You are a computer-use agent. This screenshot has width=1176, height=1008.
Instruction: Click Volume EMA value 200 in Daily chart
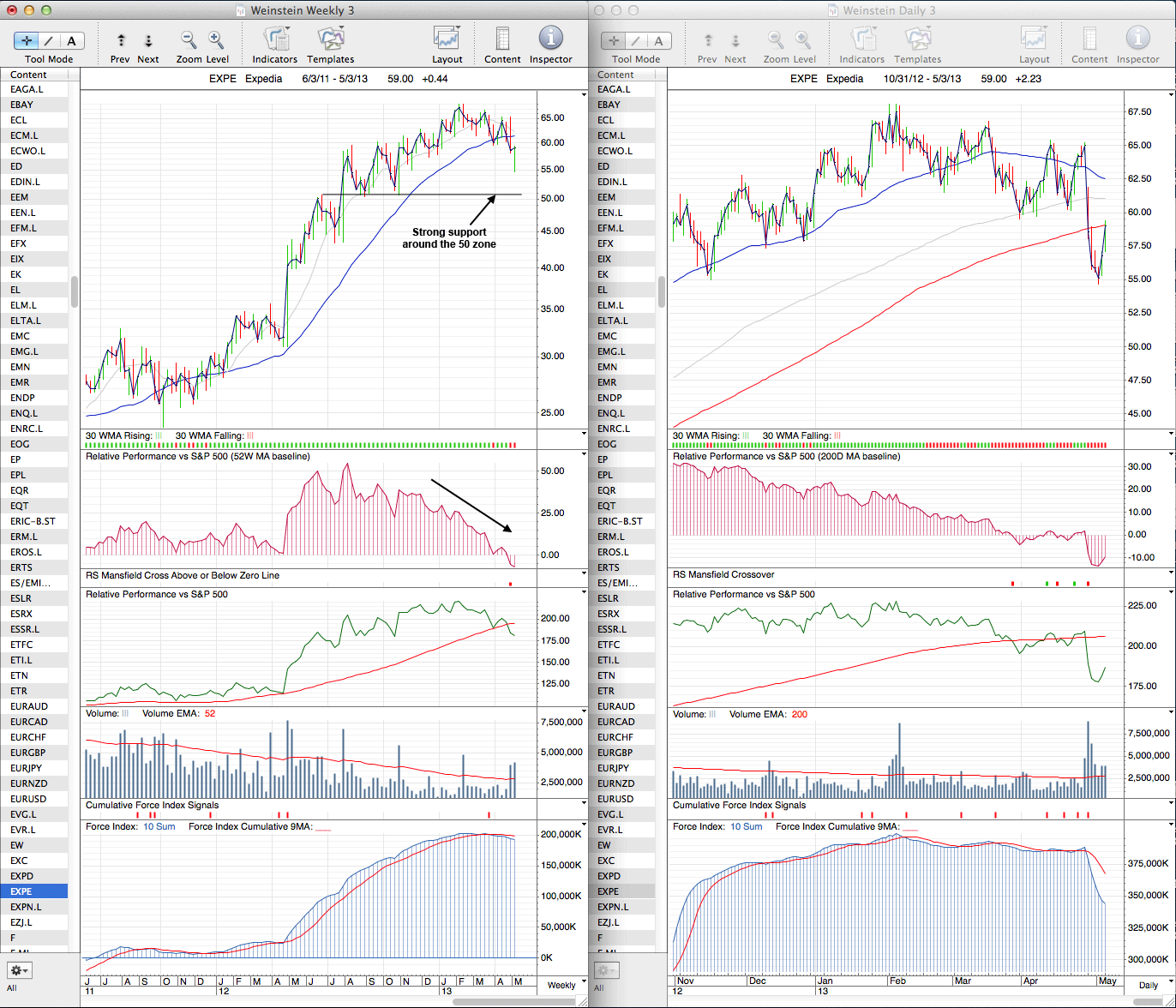point(799,714)
